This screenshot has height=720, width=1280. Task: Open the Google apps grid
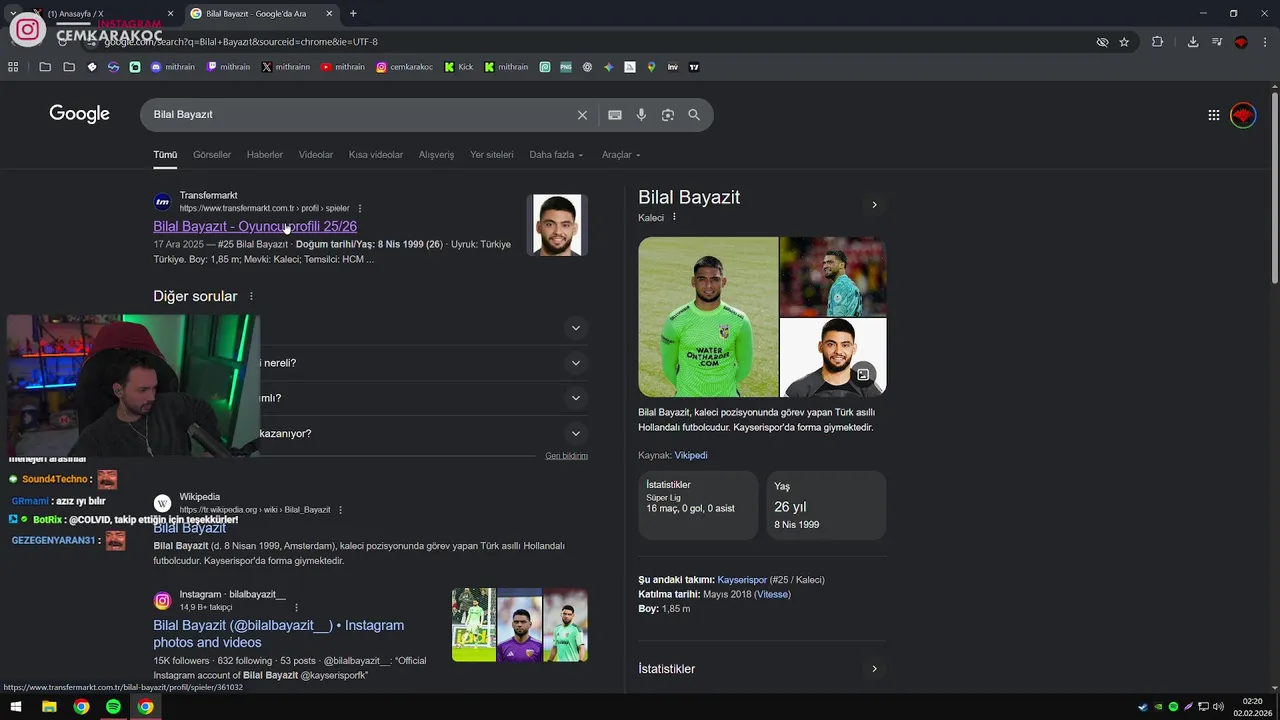click(x=1214, y=115)
